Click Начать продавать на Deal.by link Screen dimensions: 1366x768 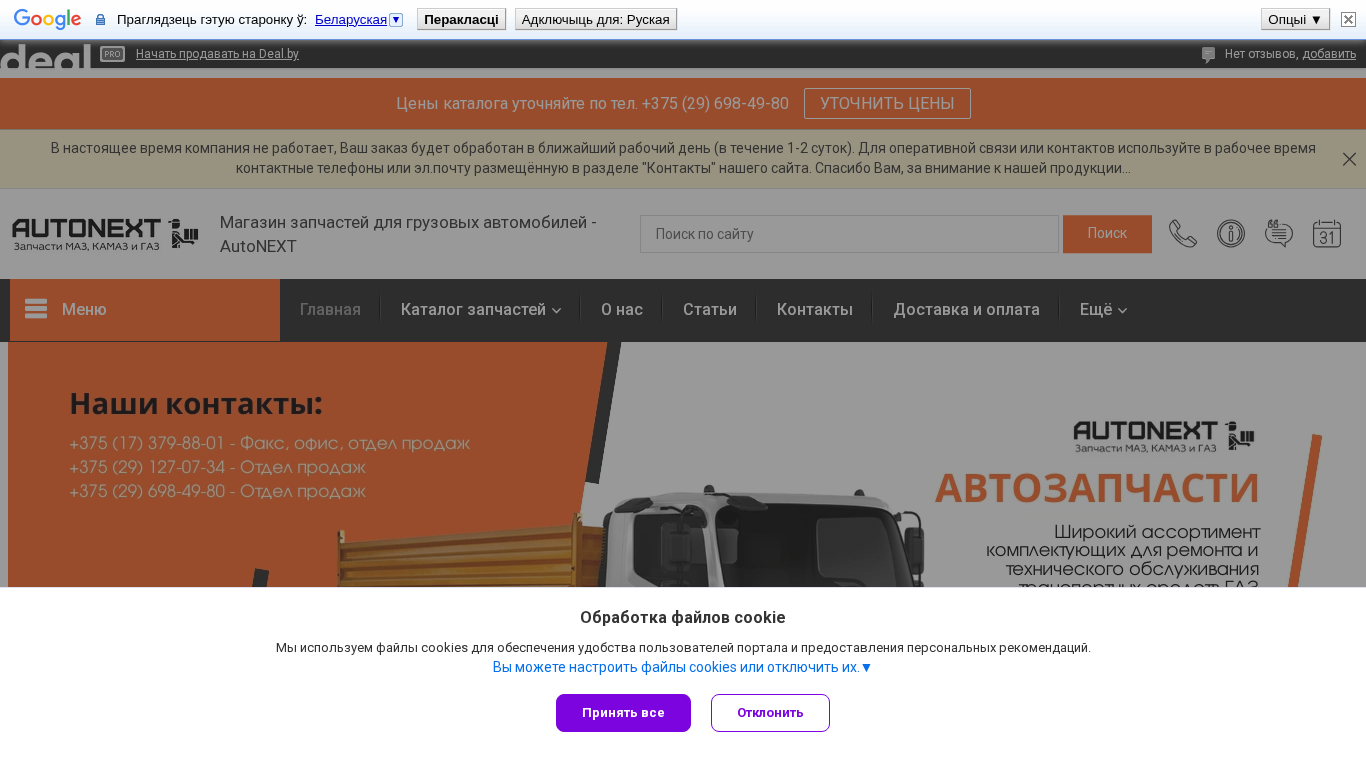[x=217, y=54]
